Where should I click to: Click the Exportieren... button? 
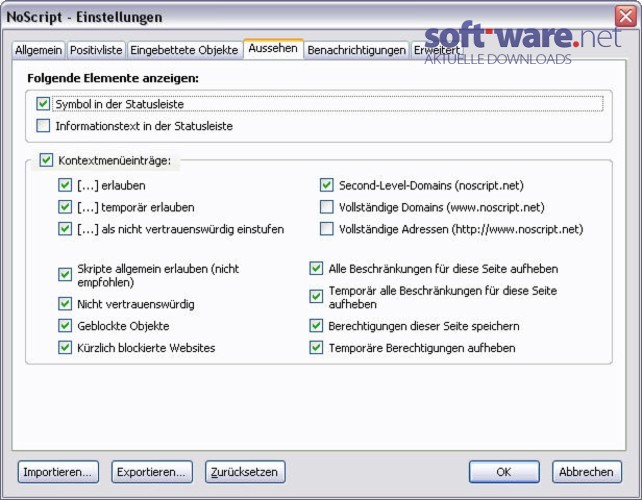[x=151, y=472]
